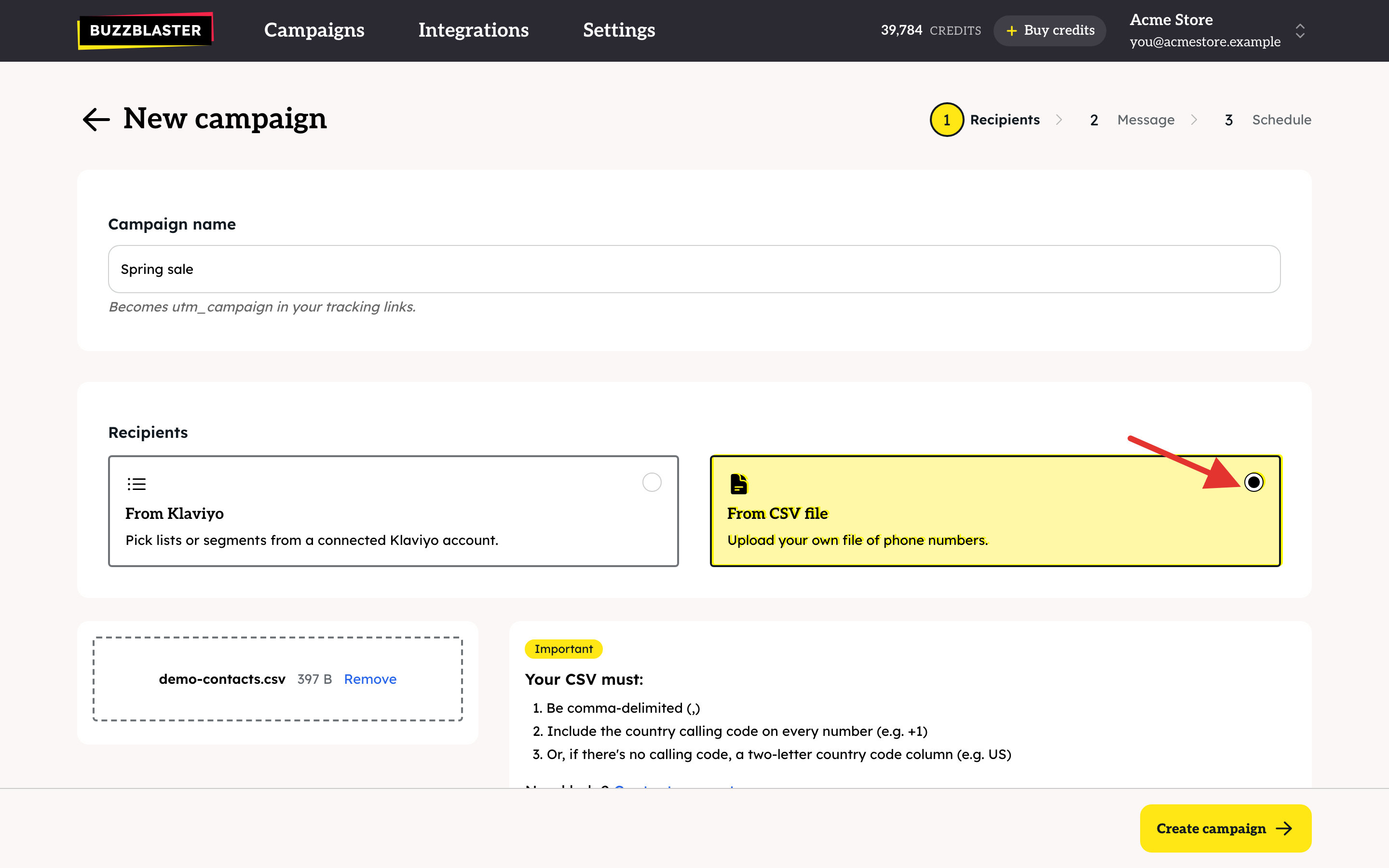Remove the uploaded demo-contacts.csv file
1389x868 pixels.
coord(370,679)
